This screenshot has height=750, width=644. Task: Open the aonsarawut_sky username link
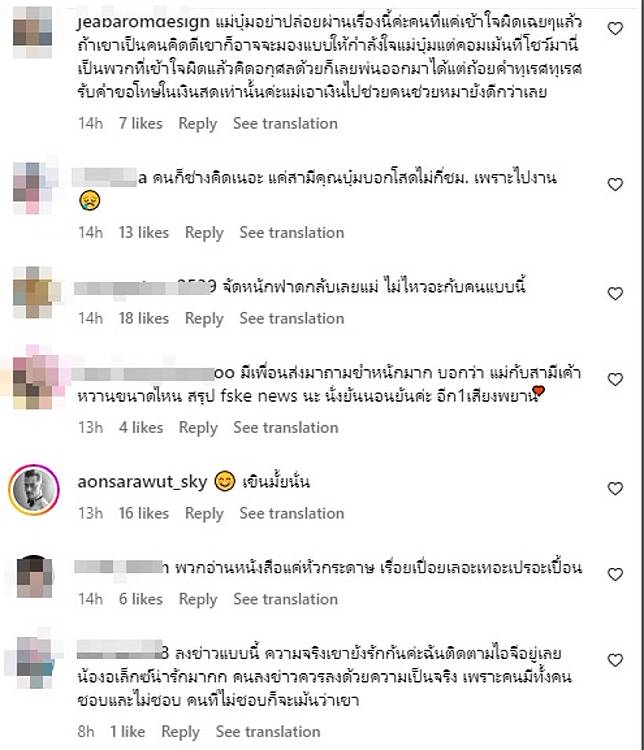click(x=142, y=482)
